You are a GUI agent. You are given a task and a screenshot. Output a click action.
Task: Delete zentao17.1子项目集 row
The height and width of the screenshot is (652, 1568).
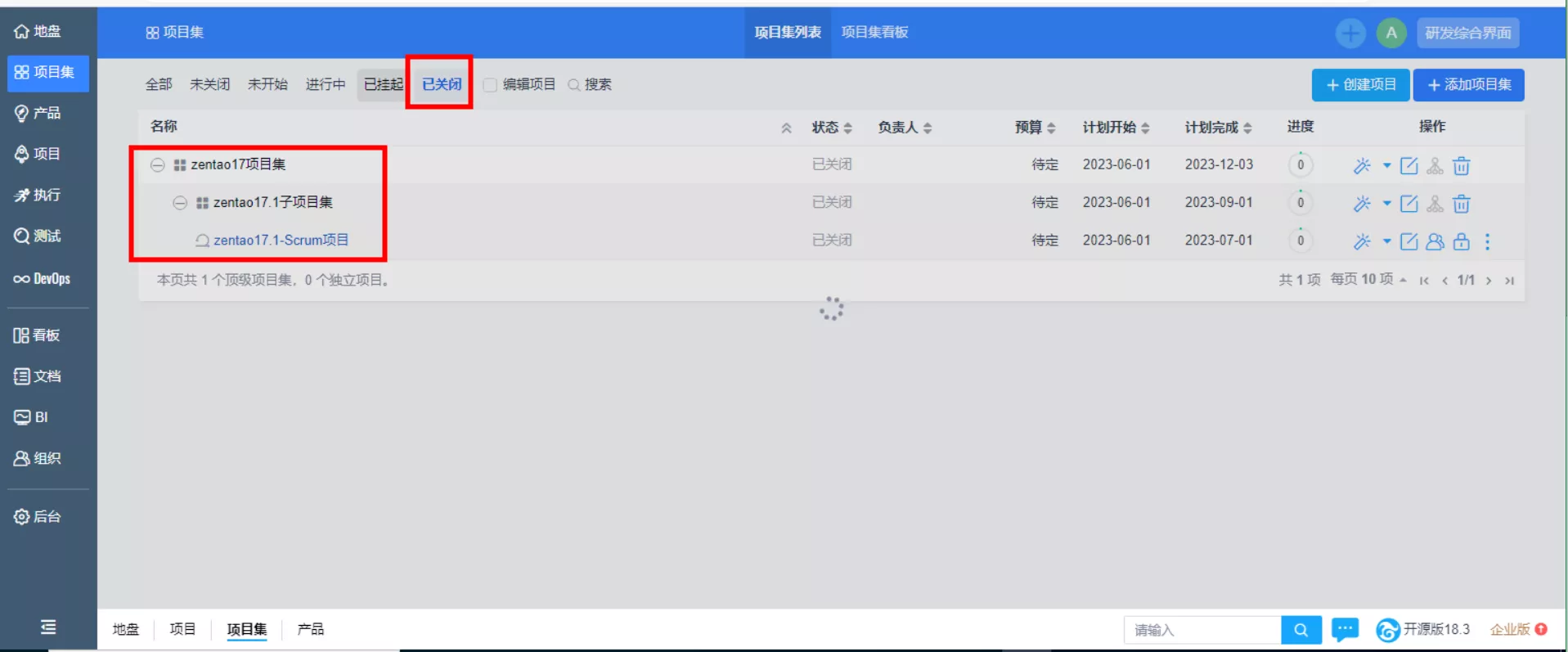pos(1462,204)
